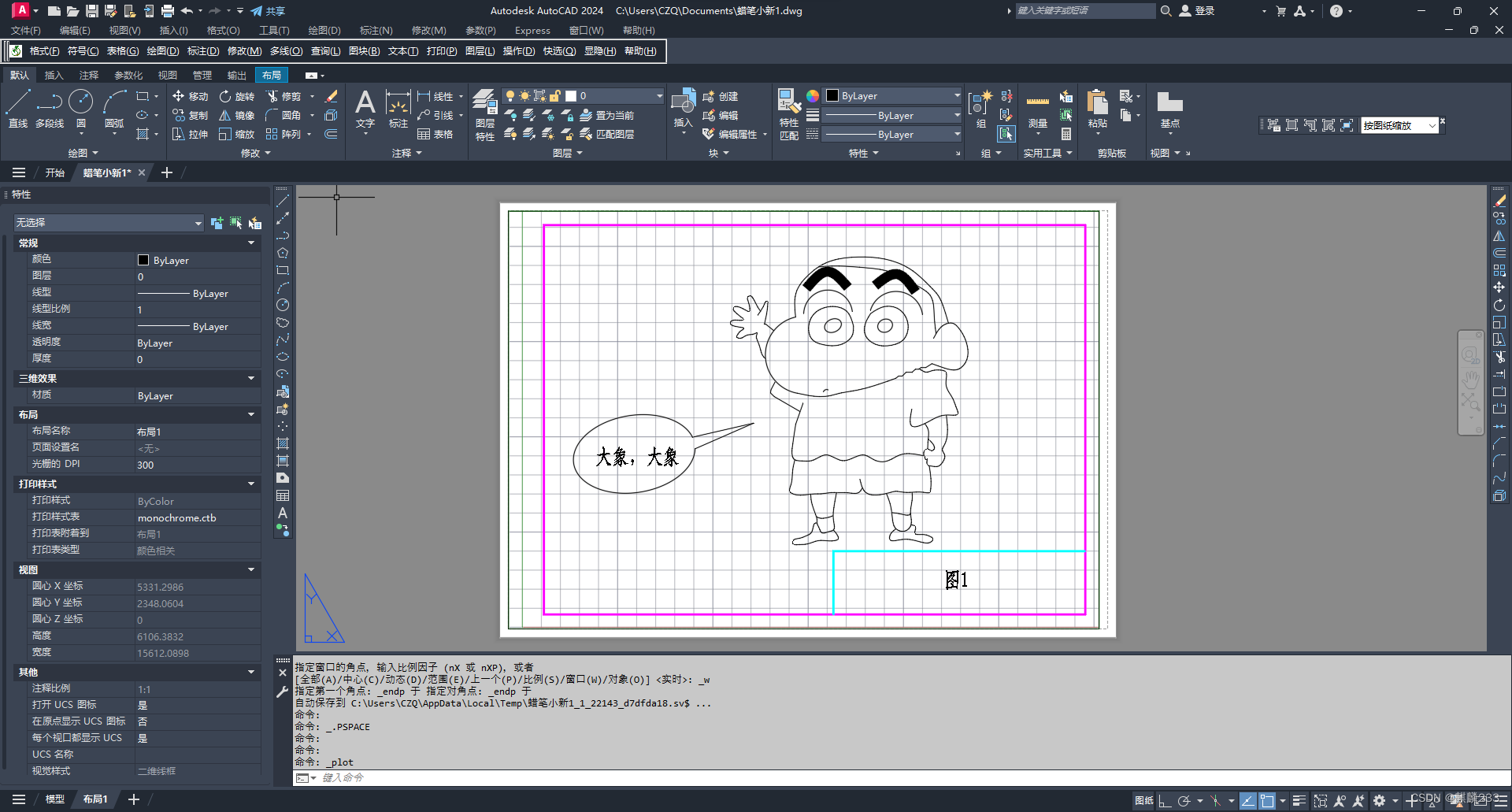This screenshot has height=812, width=1512.
Task: Click the 缩放 (Scale) tool
Action: 237,134
